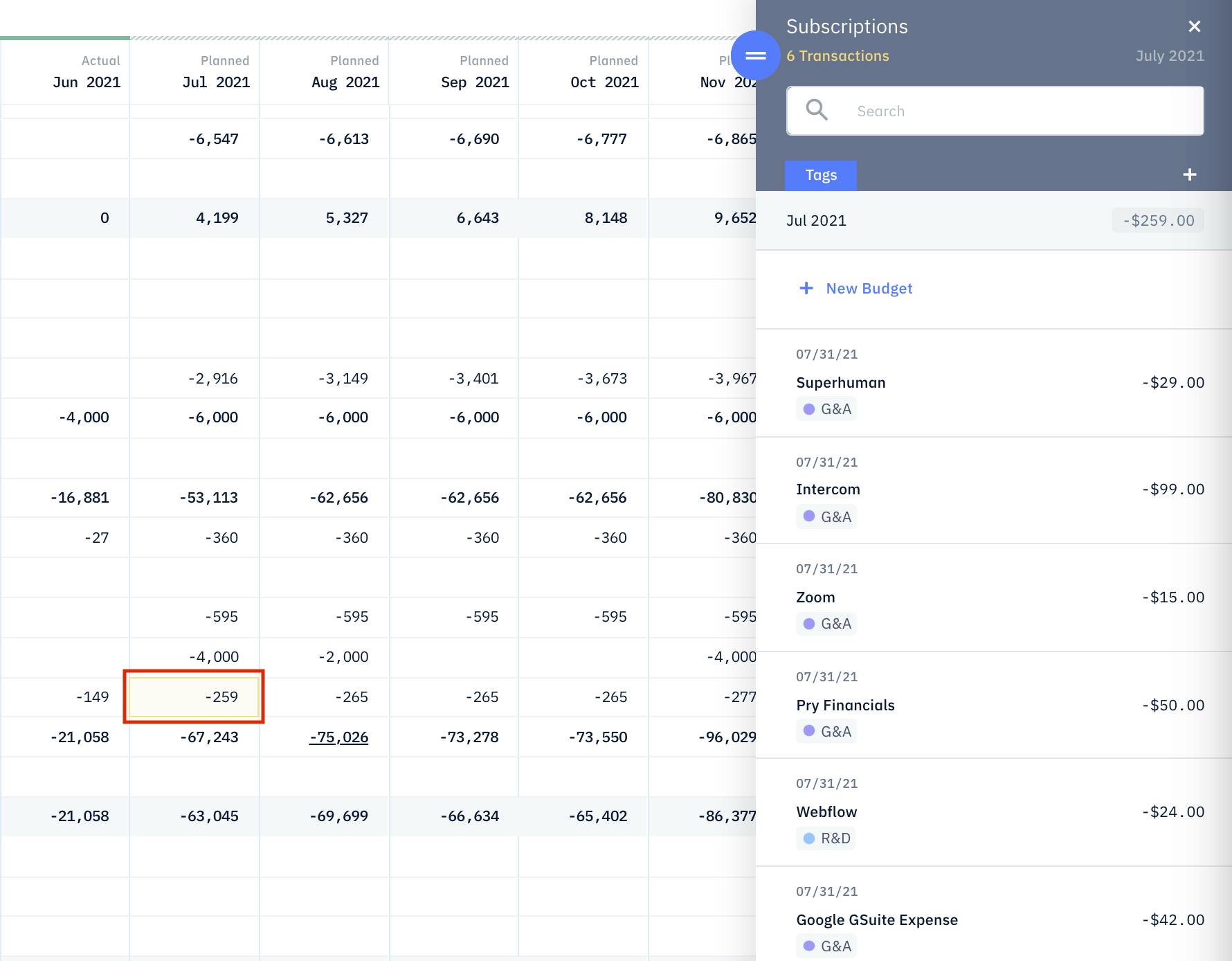Select the Jun 2021 Actual column header
This screenshot has width=1232, height=961.
click(x=65, y=72)
